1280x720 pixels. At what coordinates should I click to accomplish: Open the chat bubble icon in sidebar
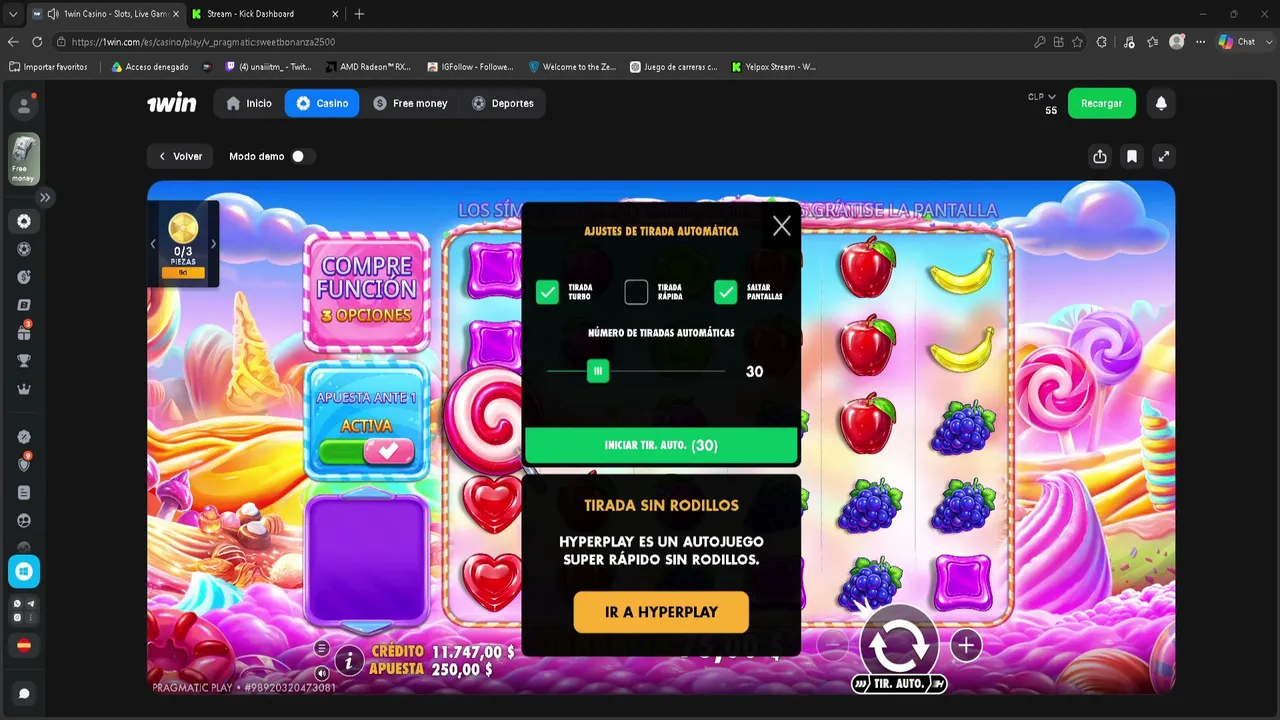click(24, 693)
